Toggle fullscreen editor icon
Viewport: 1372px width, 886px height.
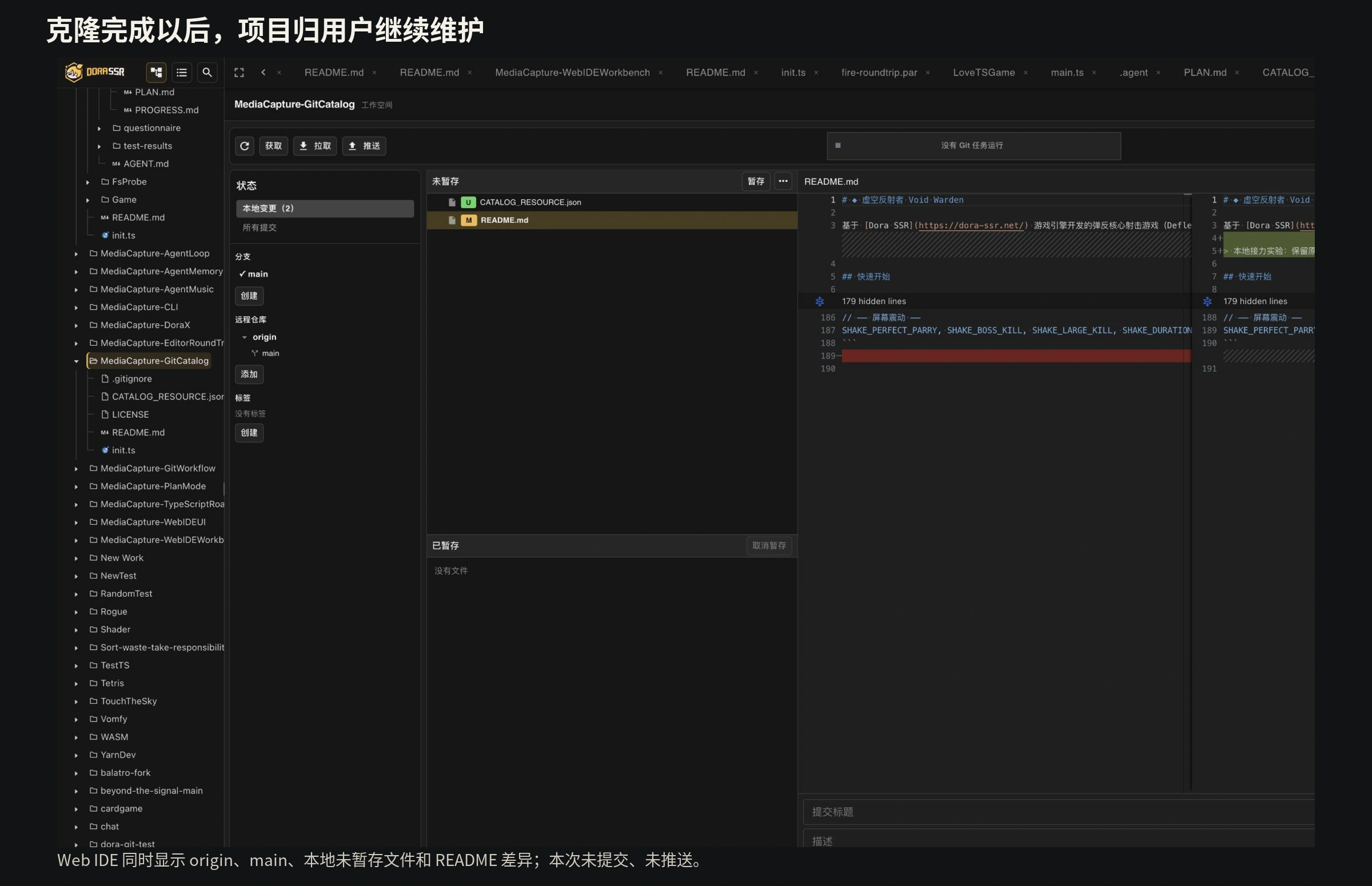240,73
